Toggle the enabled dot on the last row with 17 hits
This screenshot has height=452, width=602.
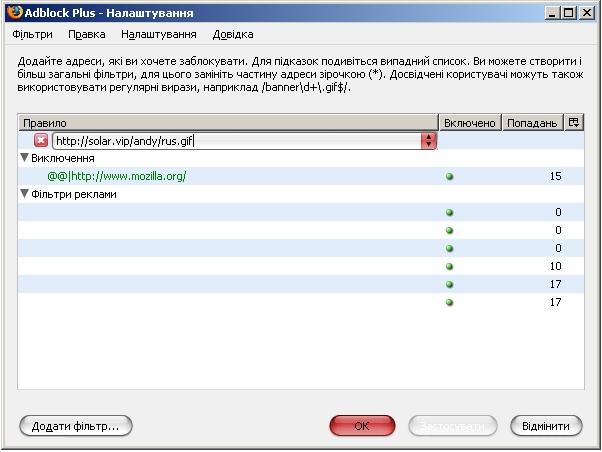[x=450, y=302]
